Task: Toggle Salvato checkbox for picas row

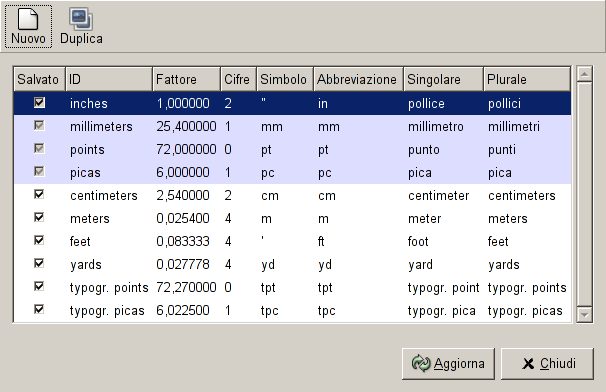Action: [x=39, y=171]
